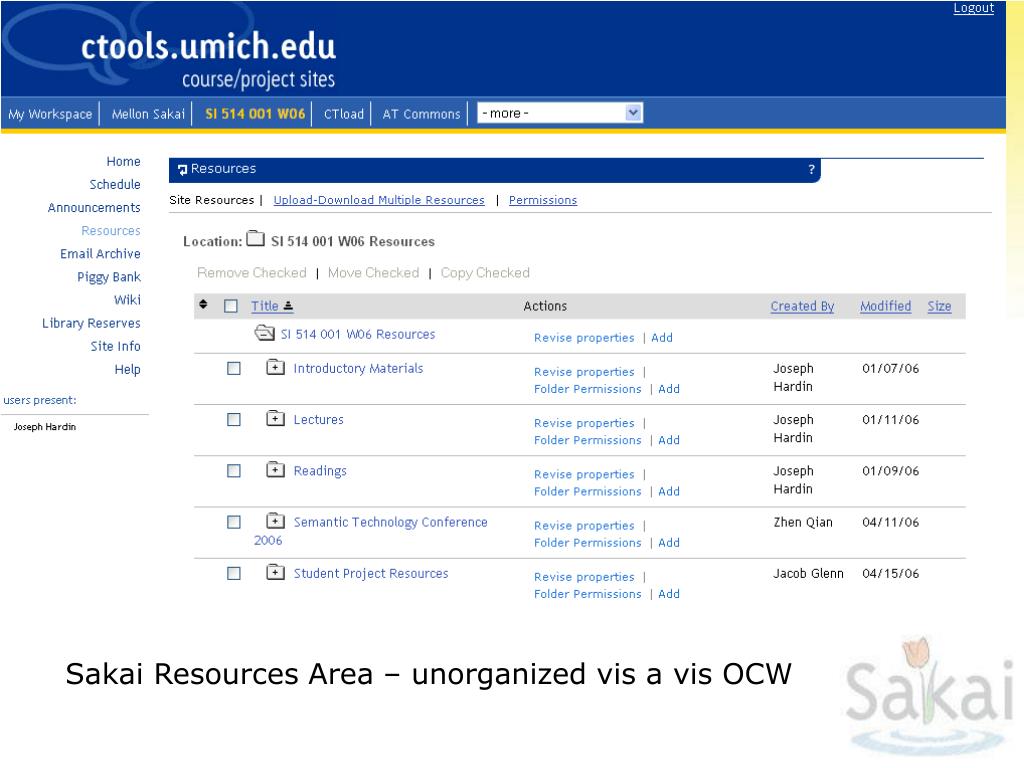Expand the Introductory Materials folder
1024x768 pixels.
pyautogui.click(x=276, y=367)
